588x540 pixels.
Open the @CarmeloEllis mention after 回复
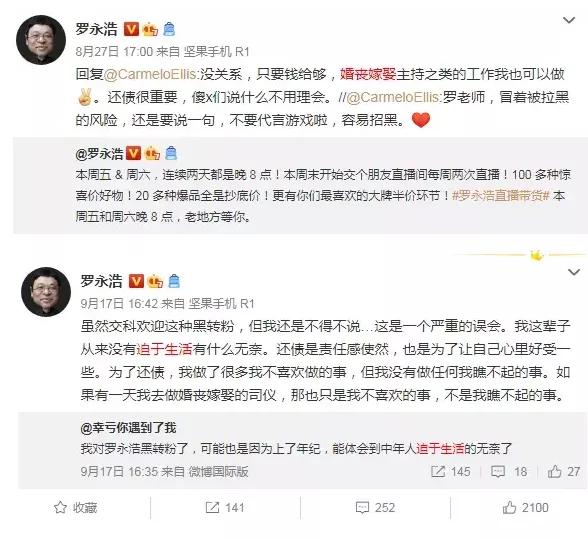[150, 74]
